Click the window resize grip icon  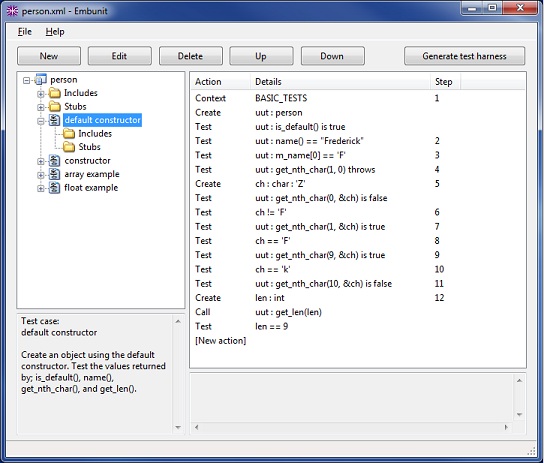[x=532, y=451]
